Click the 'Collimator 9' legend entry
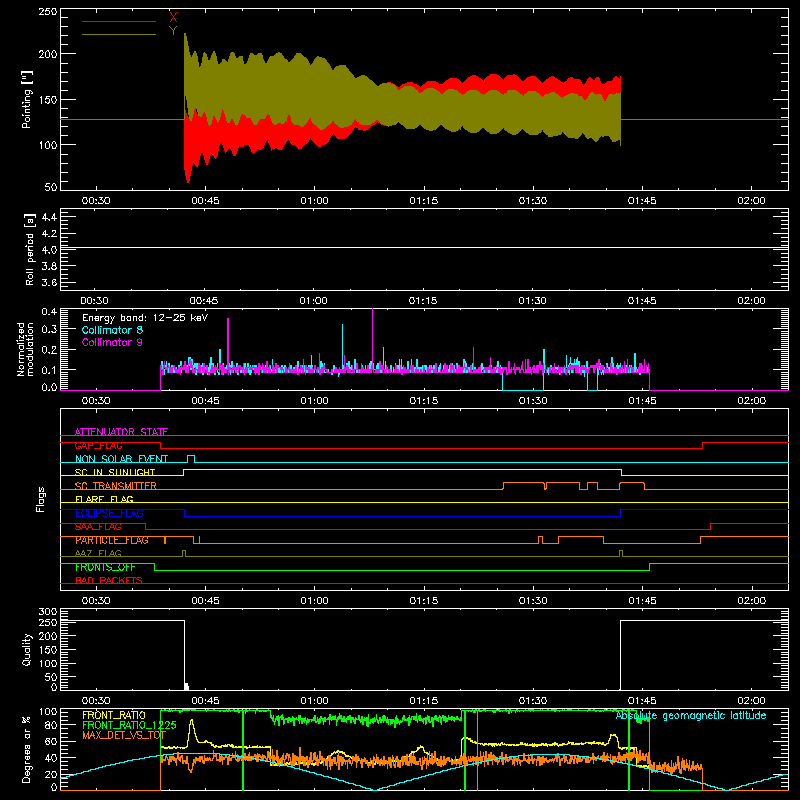This screenshot has width=800, height=800. point(112,342)
